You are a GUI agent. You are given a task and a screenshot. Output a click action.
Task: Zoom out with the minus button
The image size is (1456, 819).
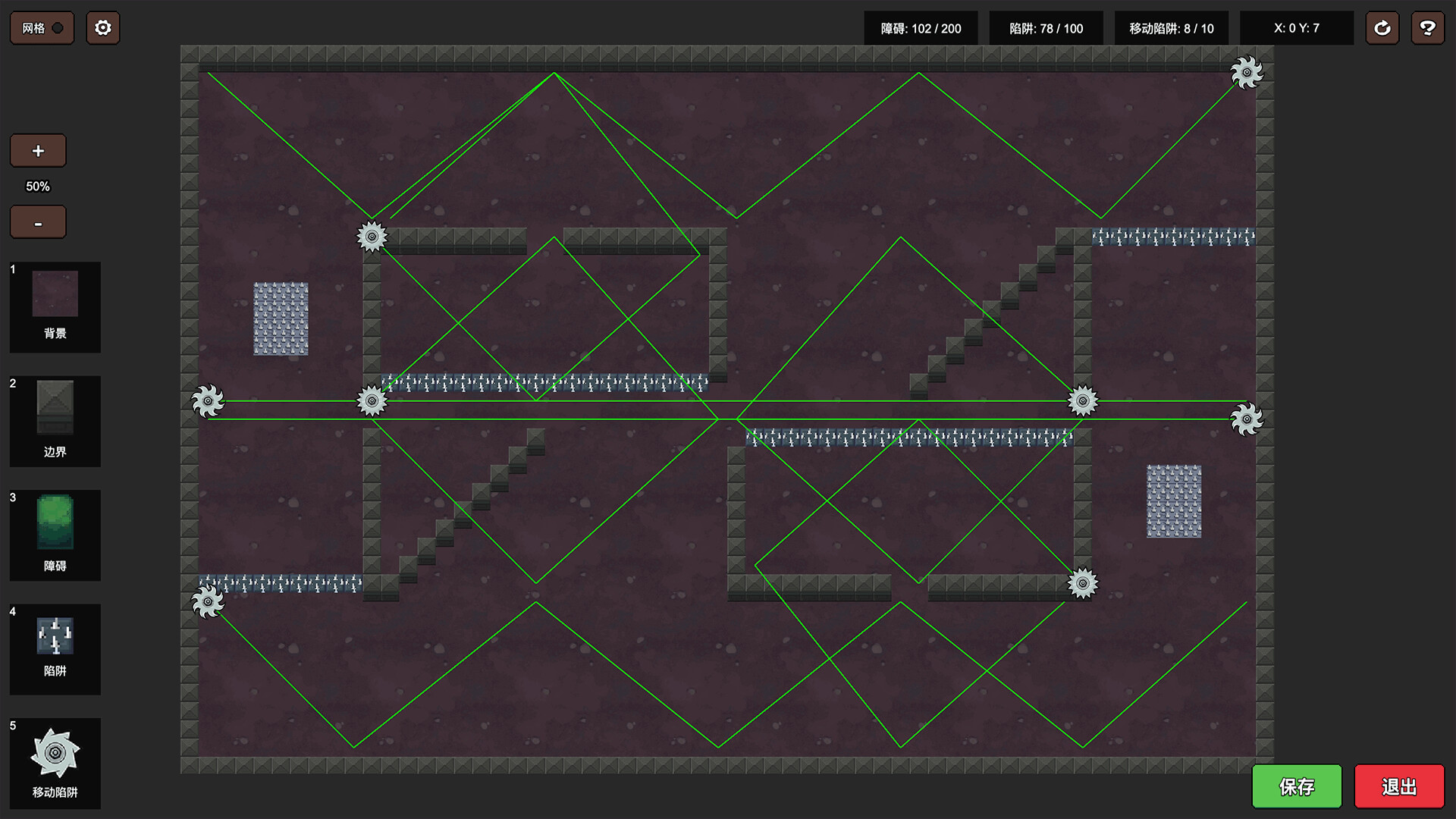(x=38, y=223)
